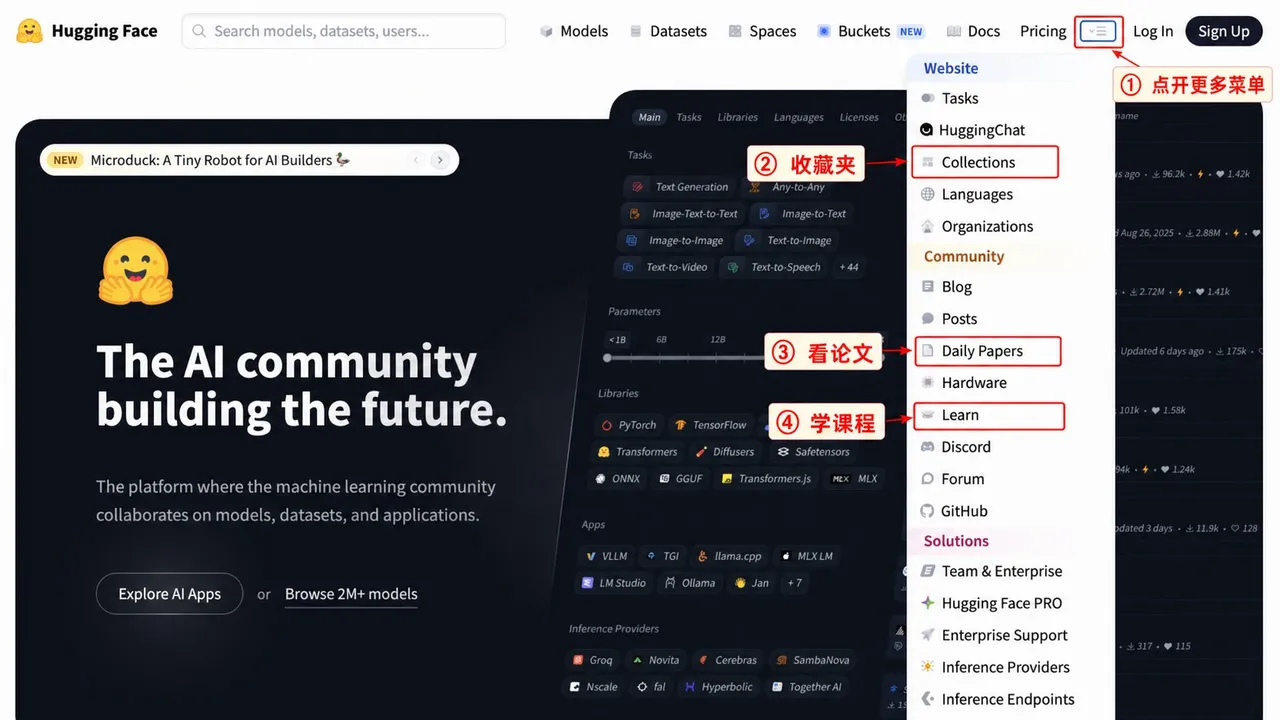
Task: Switch to the Libraries tab in preview
Action: pyautogui.click(x=737, y=117)
